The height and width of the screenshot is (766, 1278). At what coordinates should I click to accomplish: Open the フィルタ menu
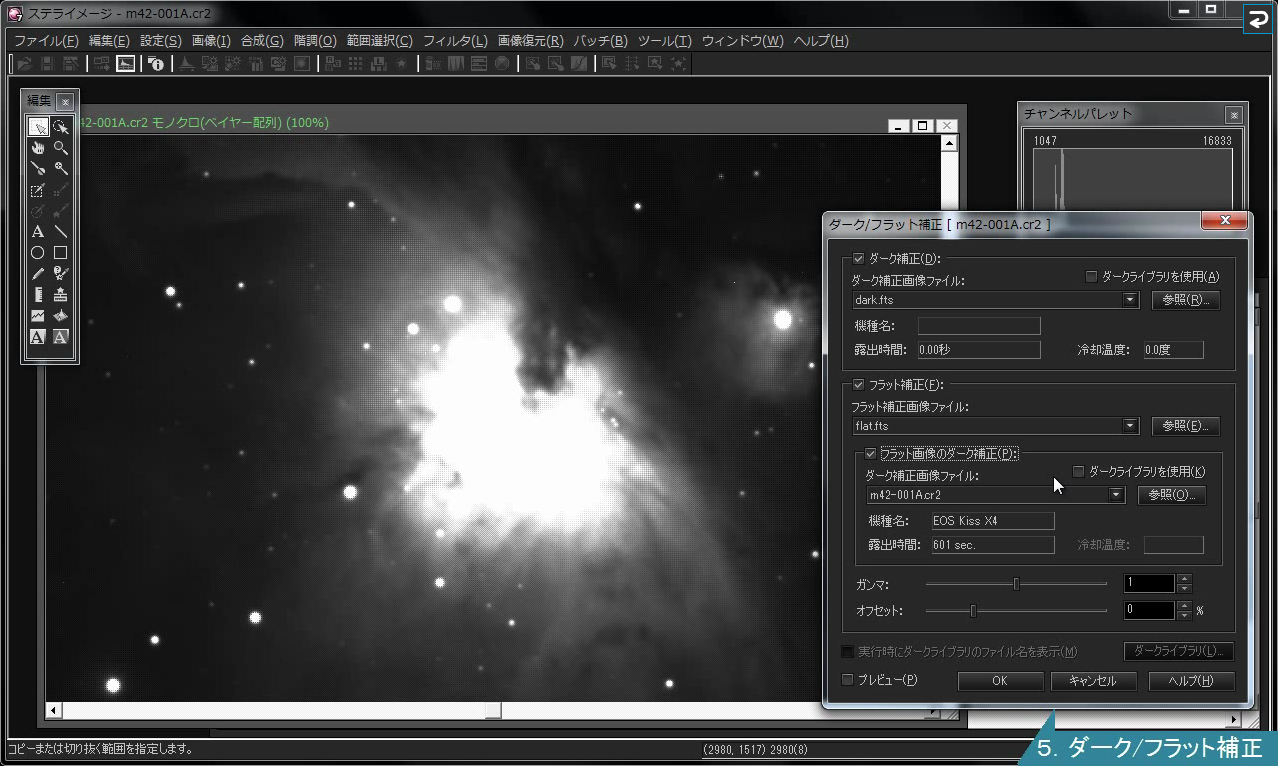pos(454,41)
